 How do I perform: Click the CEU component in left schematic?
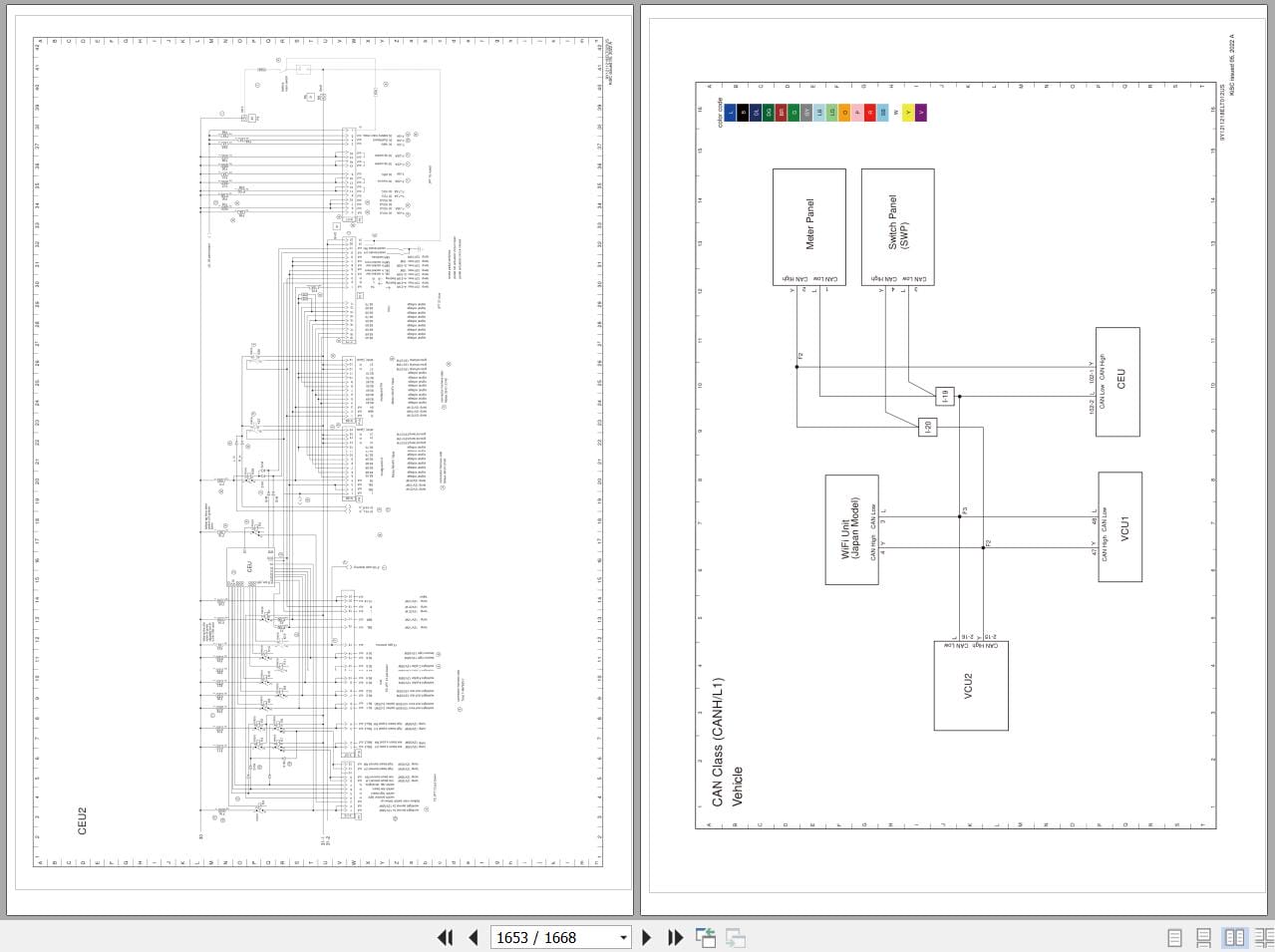tap(248, 566)
